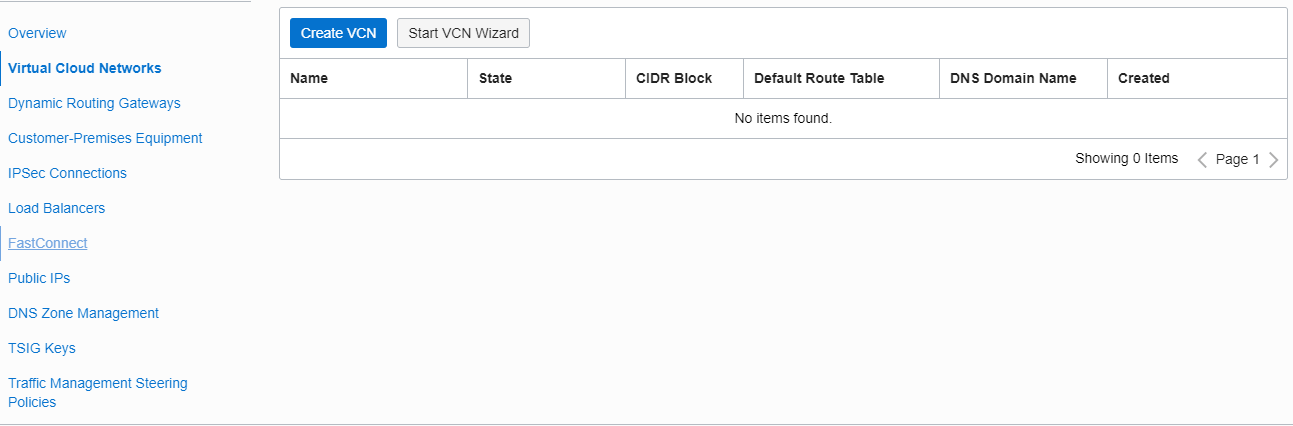Open Traffic Management Steering Policies
The image size is (1293, 426).
(98, 392)
